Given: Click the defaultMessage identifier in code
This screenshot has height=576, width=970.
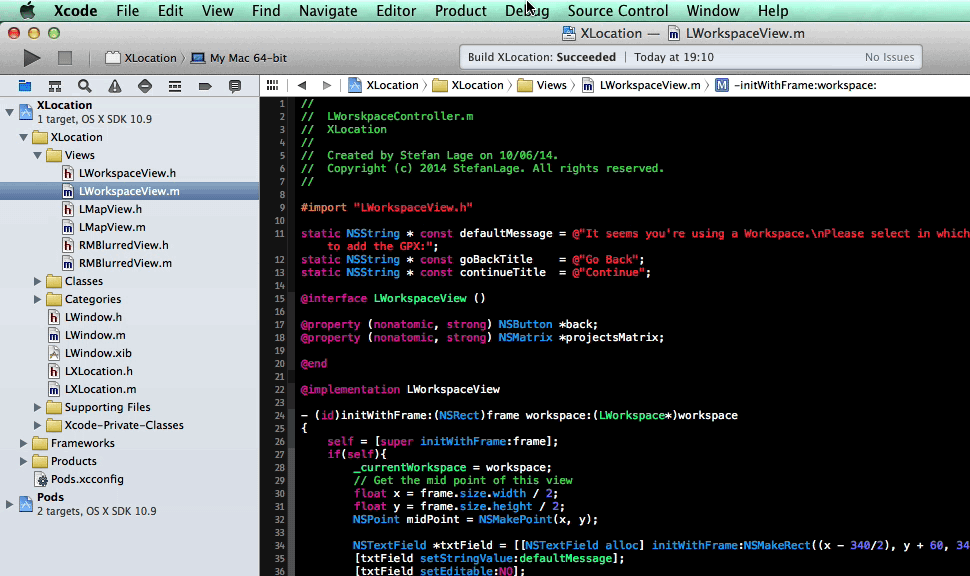Looking at the screenshot, I should pyautogui.click(x=505, y=234).
